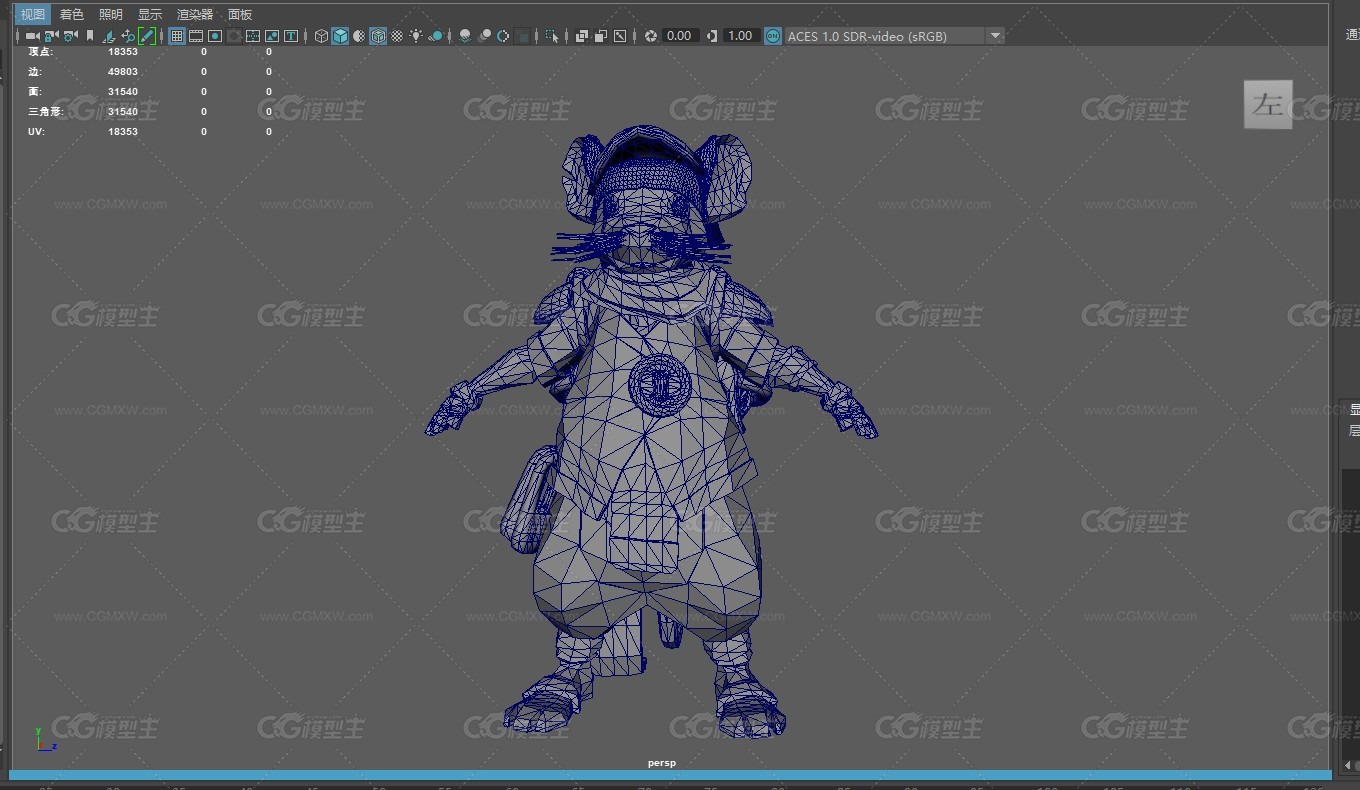
Task: Collapse toolbar handle before the Exposure icon
Action: [x=636, y=36]
